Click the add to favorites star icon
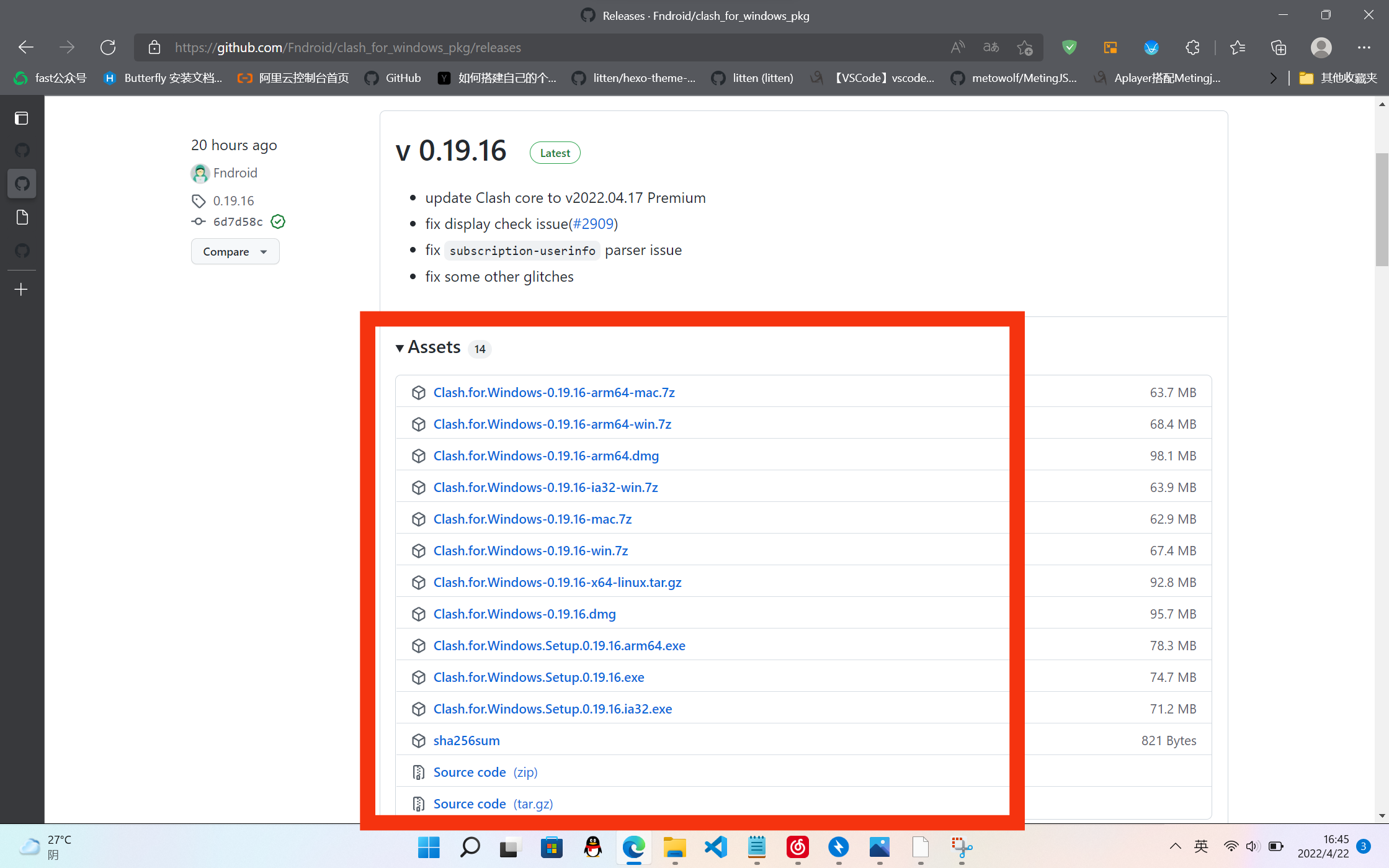Viewport: 1389px width, 868px height. (1025, 47)
